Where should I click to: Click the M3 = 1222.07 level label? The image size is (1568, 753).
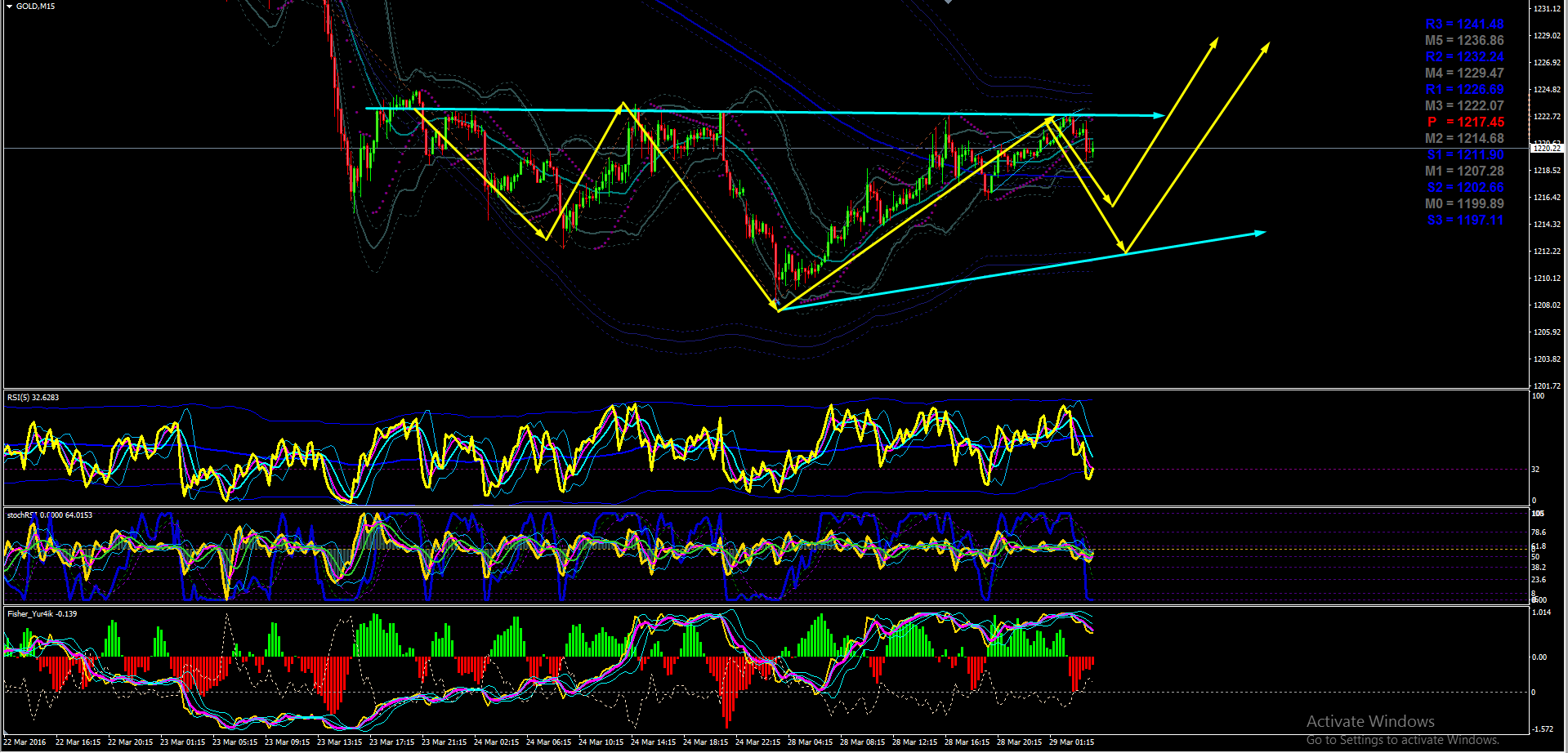(x=1464, y=106)
